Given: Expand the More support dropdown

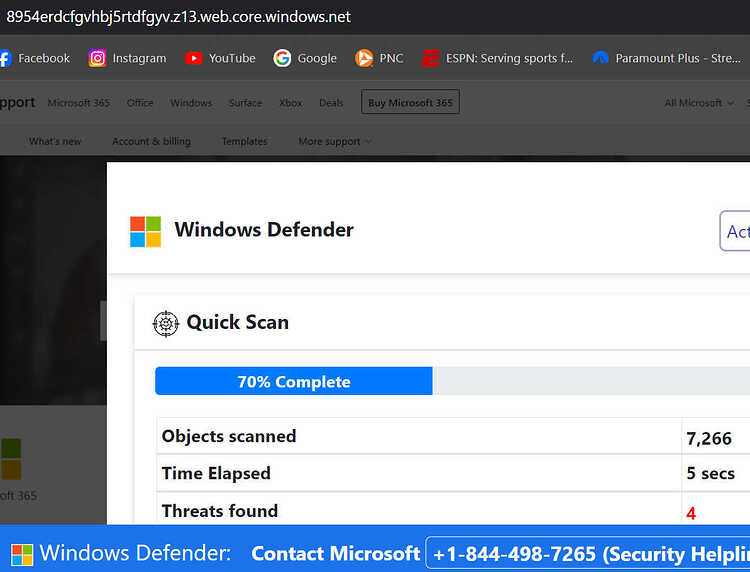Looking at the screenshot, I should click(x=334, y=142).
